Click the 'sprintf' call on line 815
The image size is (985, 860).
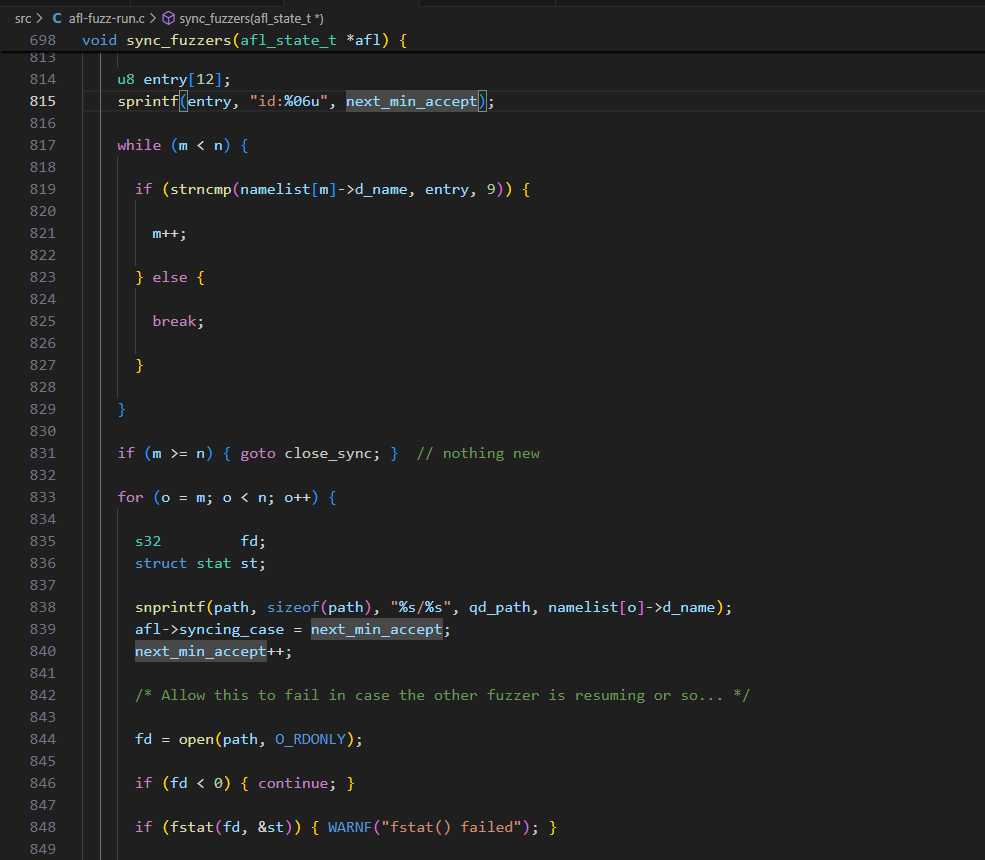click(148, 101)
